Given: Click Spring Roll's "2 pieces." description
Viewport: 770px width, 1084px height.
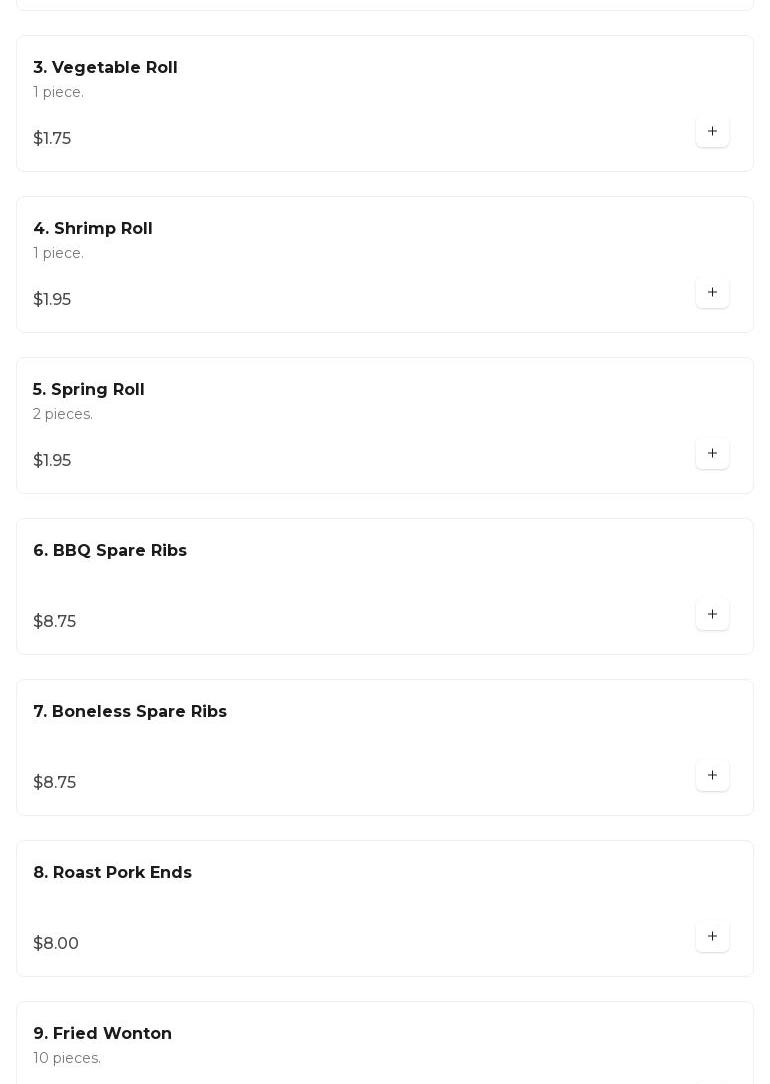Looking at the screenshot, I should coord(63,414).
